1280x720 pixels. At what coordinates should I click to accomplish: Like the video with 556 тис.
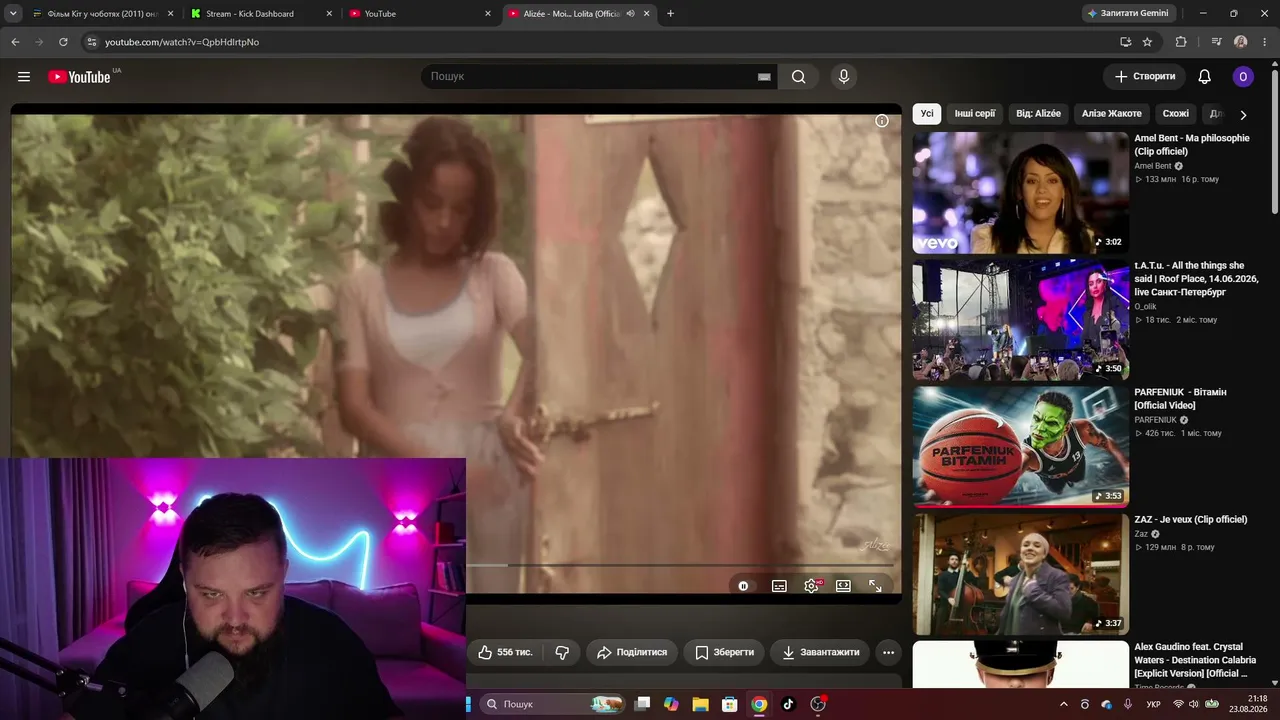point(505,652)
